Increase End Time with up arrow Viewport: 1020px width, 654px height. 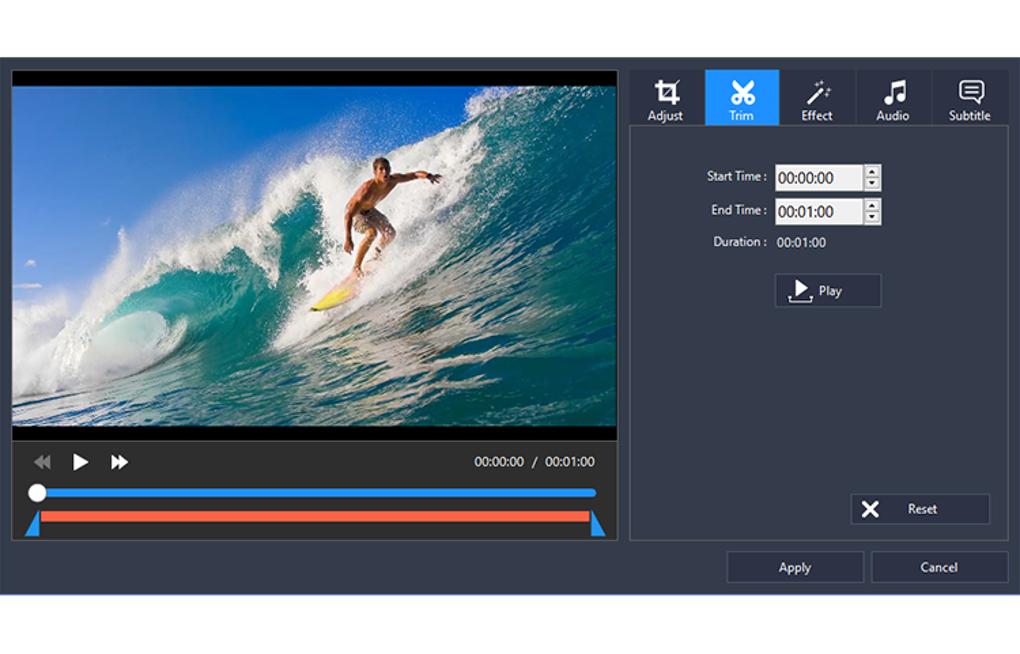click(x=872, y=206)
